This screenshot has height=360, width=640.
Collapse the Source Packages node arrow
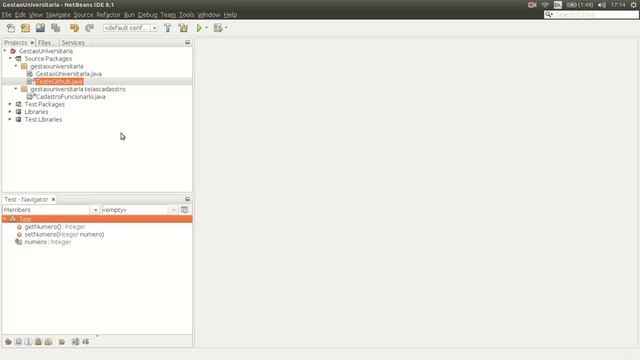[10, 58]
